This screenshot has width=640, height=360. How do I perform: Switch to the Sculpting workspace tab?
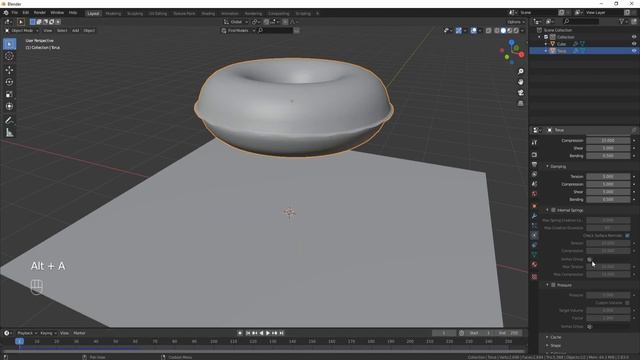135,13
